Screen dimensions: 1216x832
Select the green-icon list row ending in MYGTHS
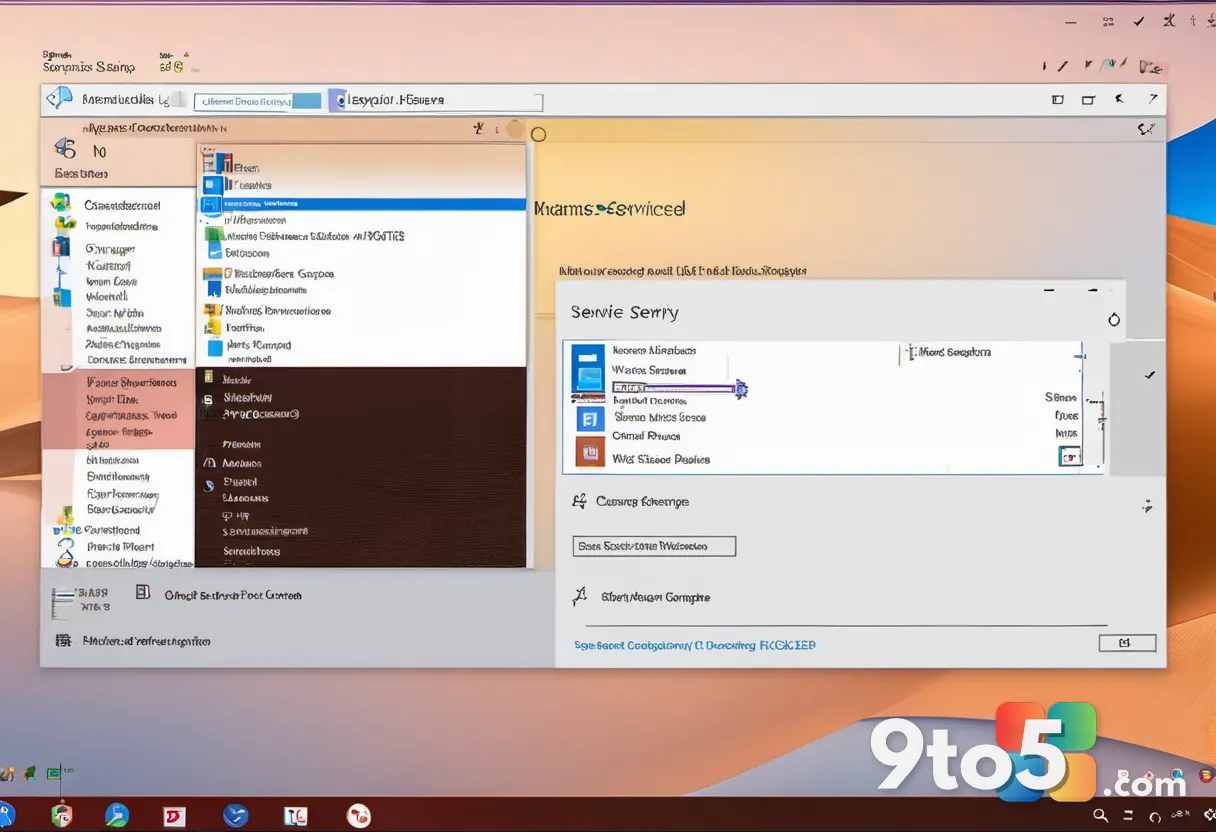304,236
